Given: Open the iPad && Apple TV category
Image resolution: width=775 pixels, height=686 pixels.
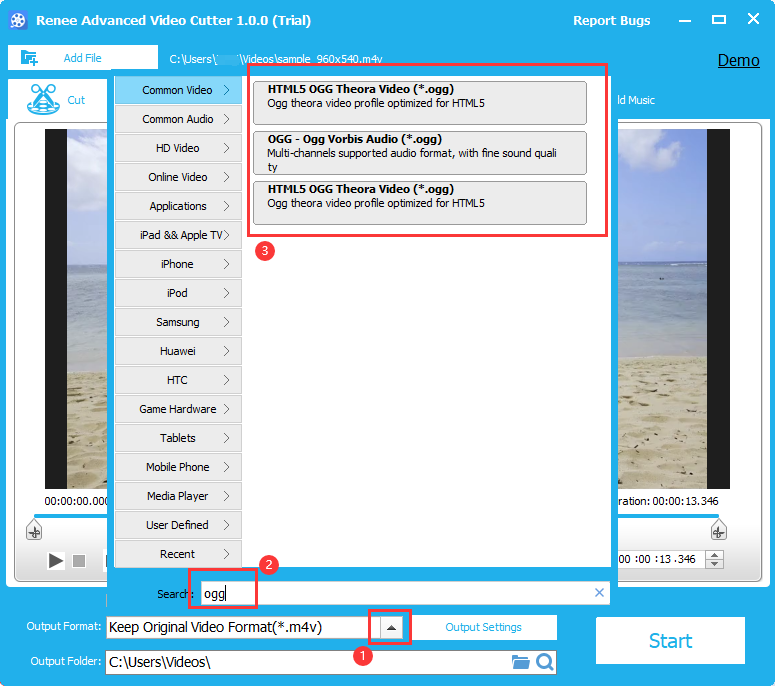Looking at the screenshot, I should (178, 235).
